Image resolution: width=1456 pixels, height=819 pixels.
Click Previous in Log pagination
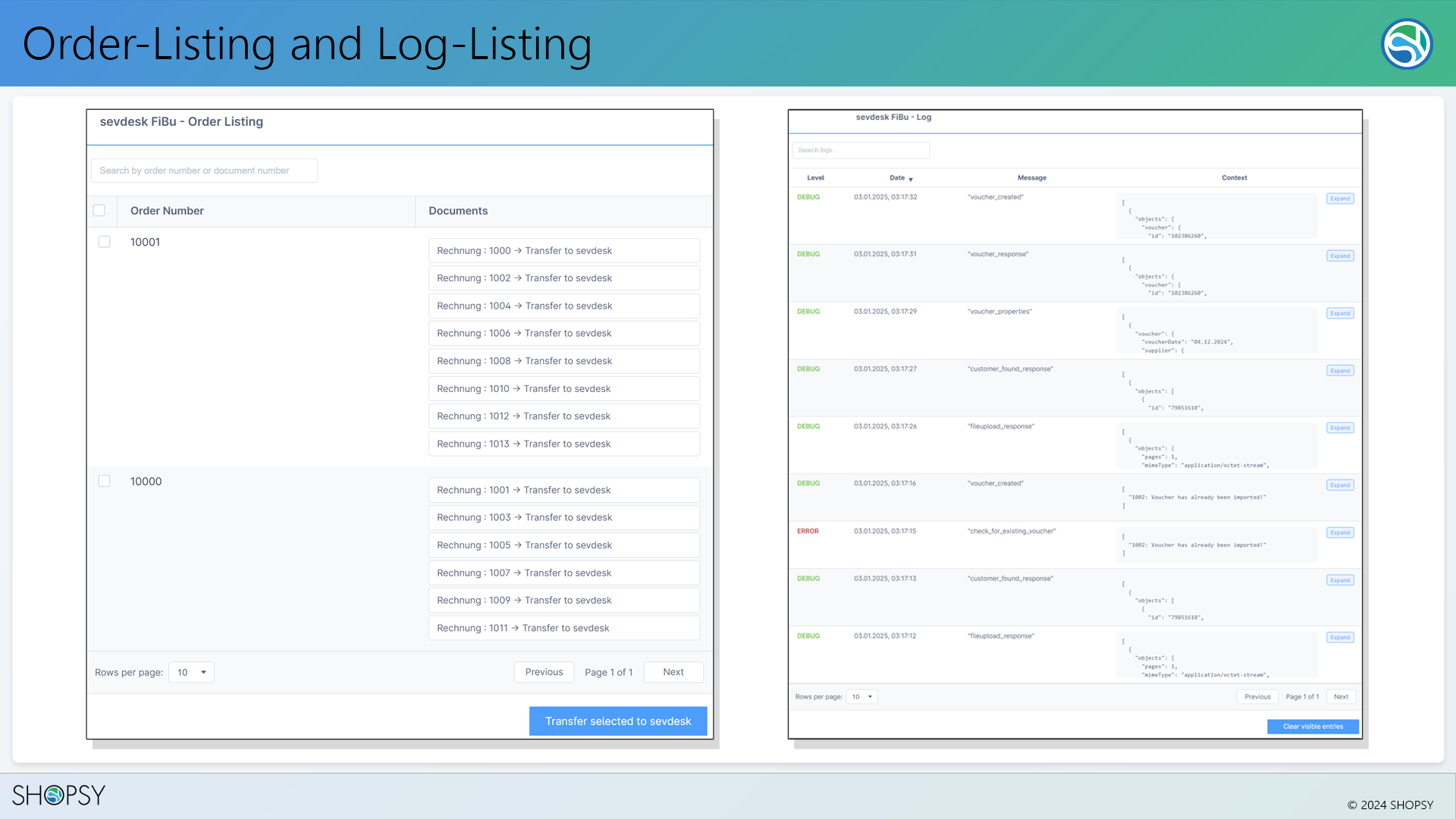(1257, 696)
